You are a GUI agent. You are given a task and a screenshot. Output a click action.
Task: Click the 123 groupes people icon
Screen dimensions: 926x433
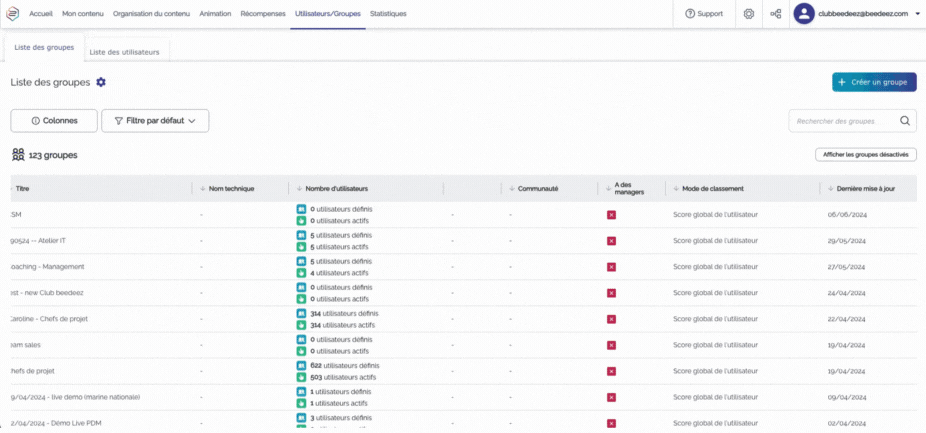18,155
